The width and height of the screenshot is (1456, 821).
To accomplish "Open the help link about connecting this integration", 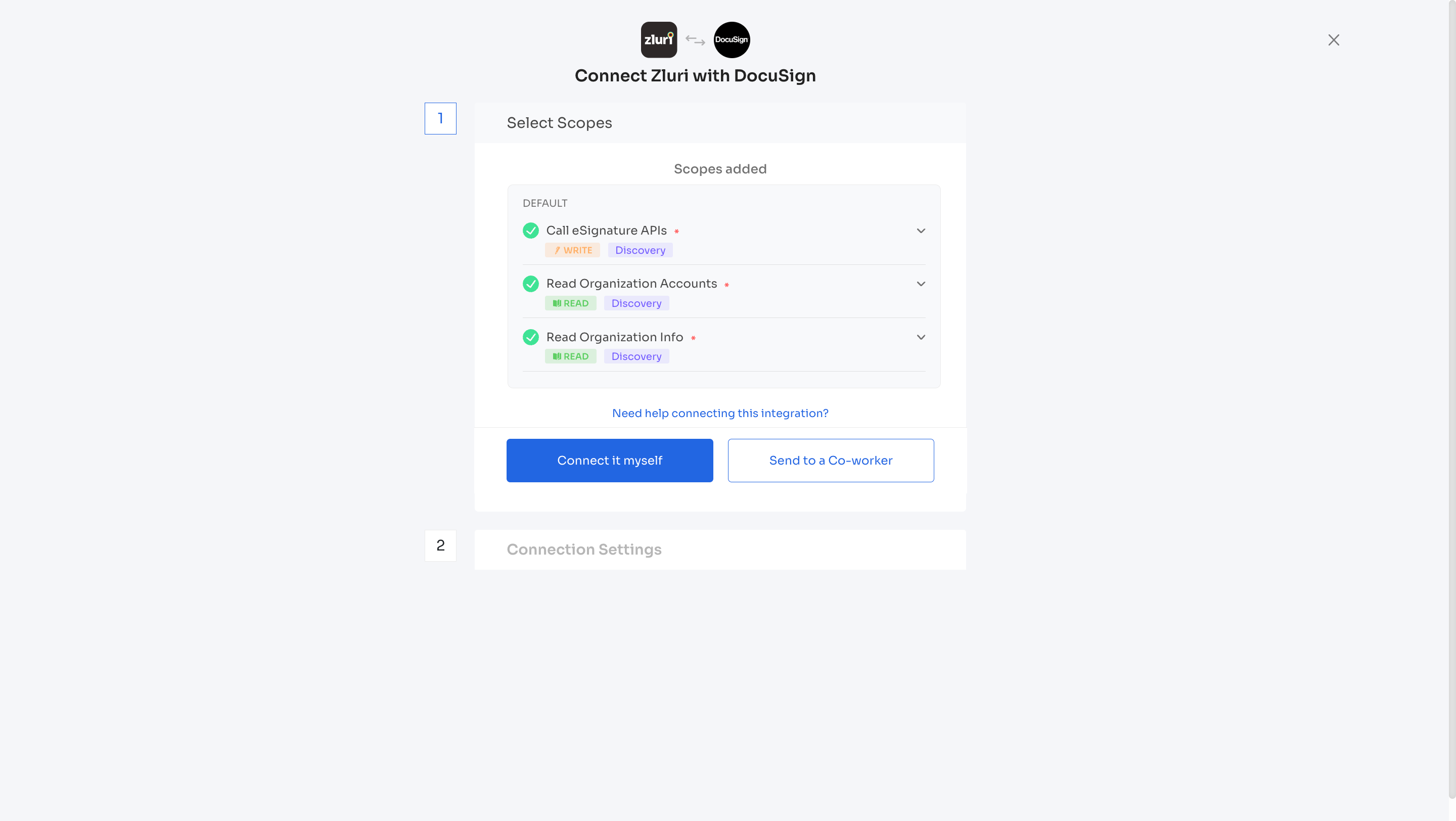I will (720, 413).
